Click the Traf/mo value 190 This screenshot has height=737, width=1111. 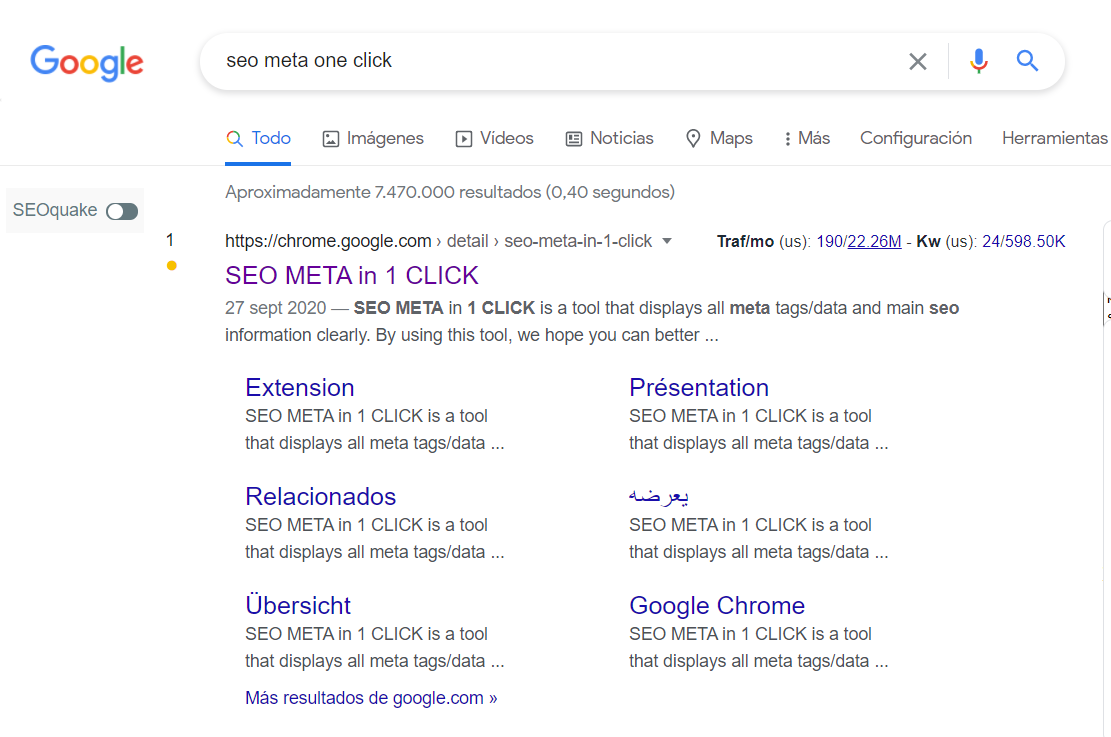click(x=829, y=242)
